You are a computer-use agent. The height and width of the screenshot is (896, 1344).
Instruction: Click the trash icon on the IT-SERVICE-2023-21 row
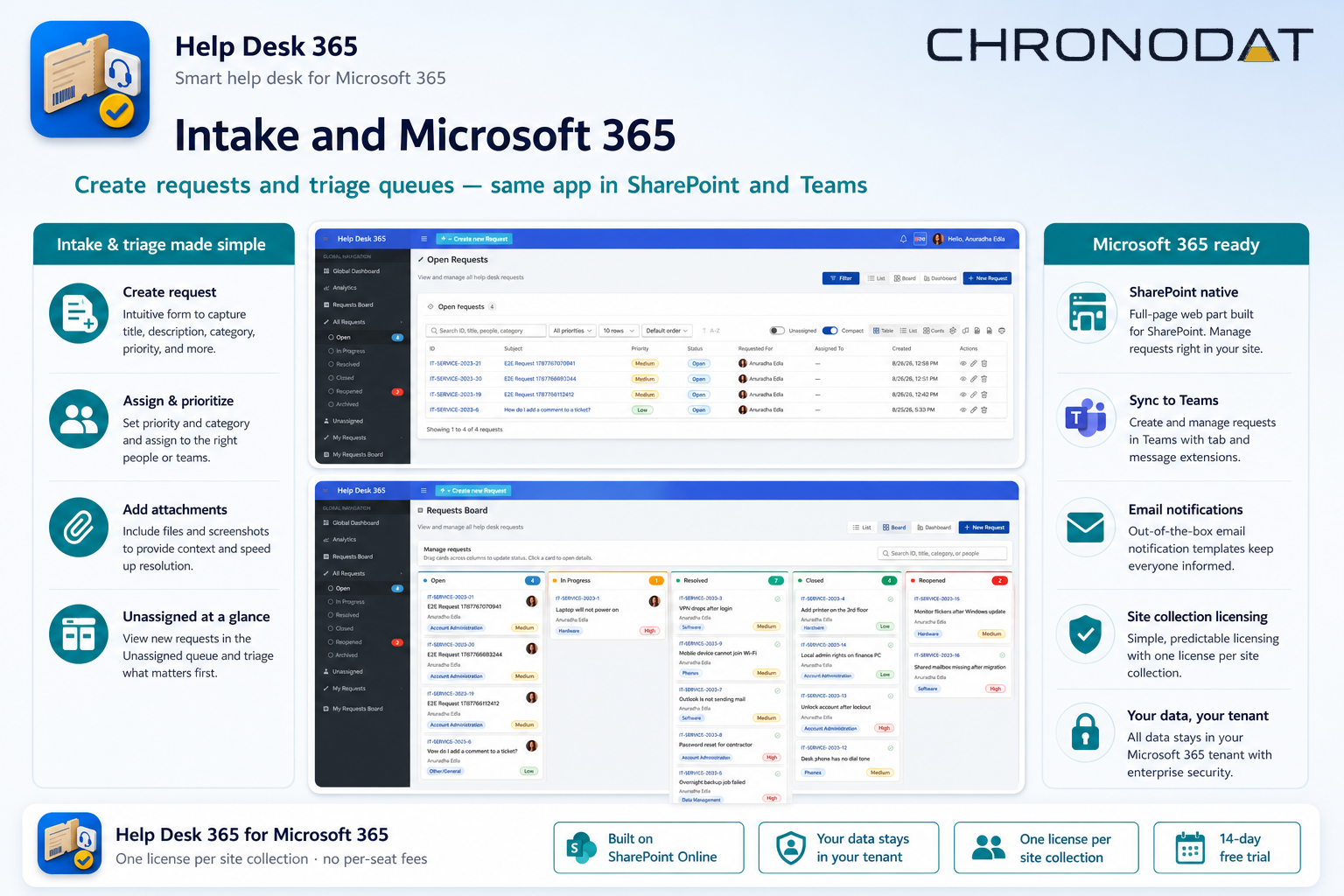pos(984,363)
